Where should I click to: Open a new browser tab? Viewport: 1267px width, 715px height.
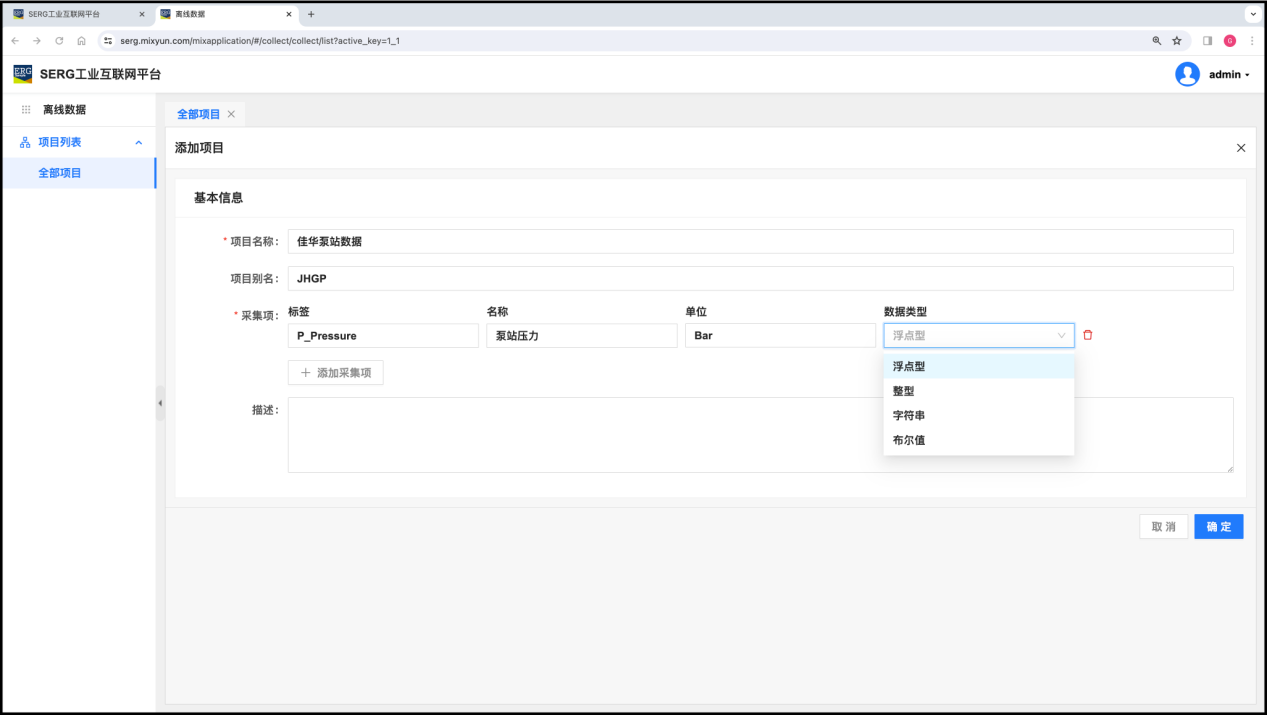[311, 14]
